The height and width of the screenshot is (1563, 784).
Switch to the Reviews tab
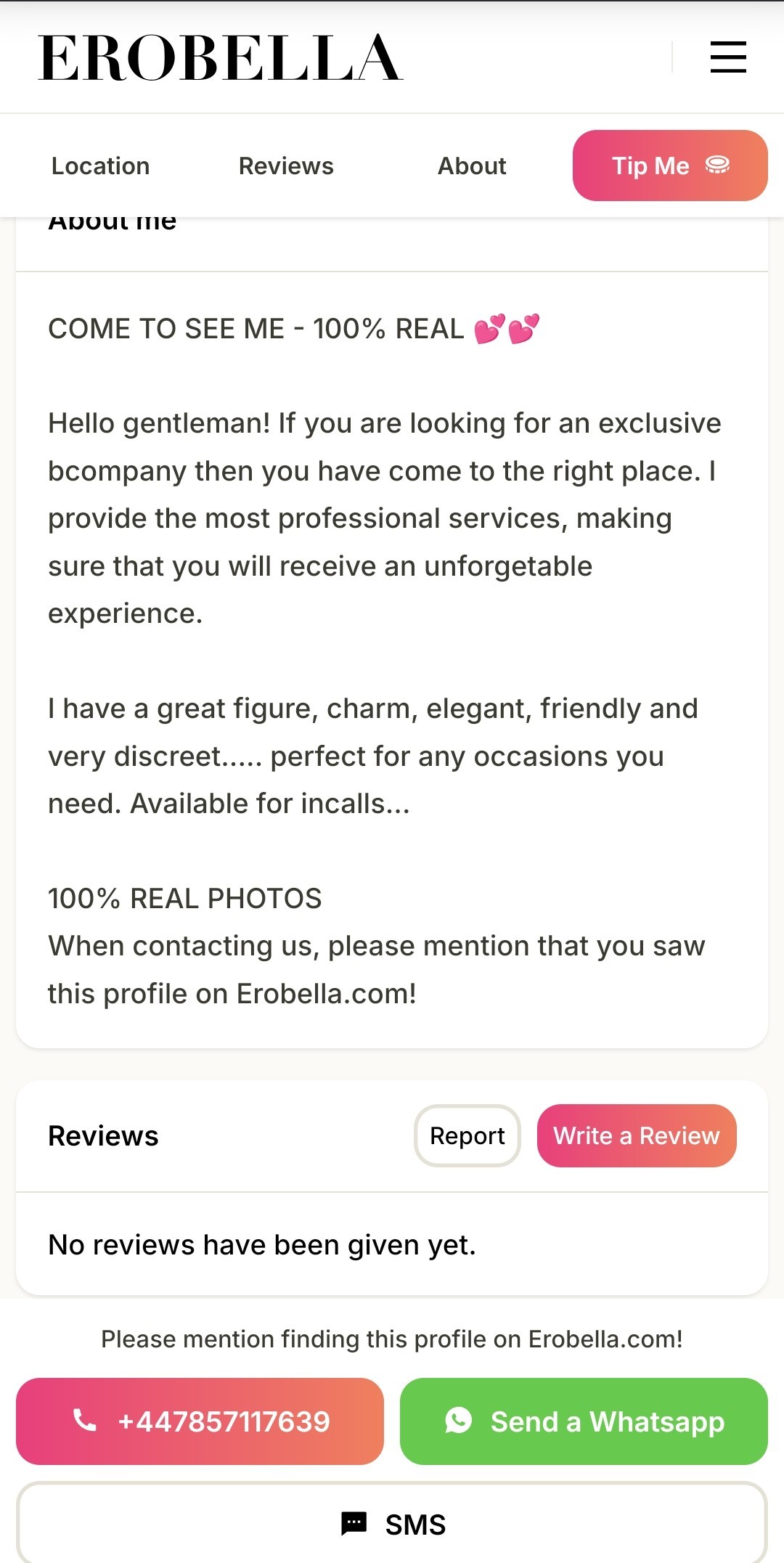pyautogui.click(x=286, y=166)
